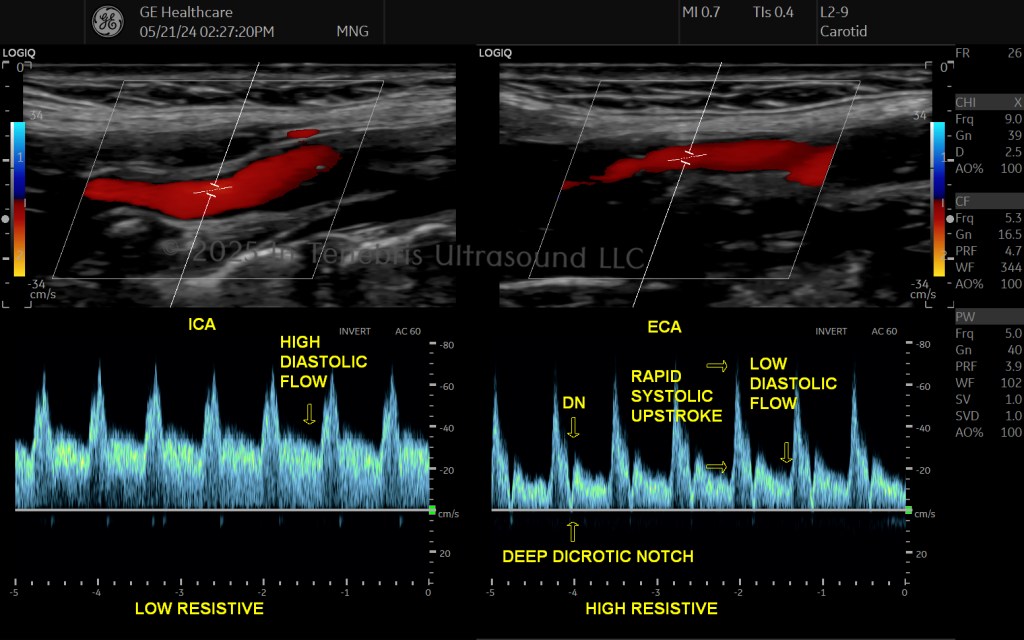Select the Carotid preset label
Viewport: 1024px width, 640px height.
843,31
